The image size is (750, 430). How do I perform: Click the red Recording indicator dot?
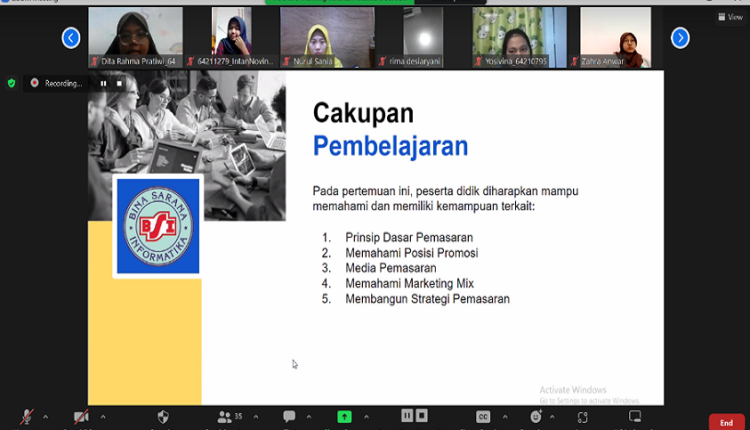(x=34, y=83)
